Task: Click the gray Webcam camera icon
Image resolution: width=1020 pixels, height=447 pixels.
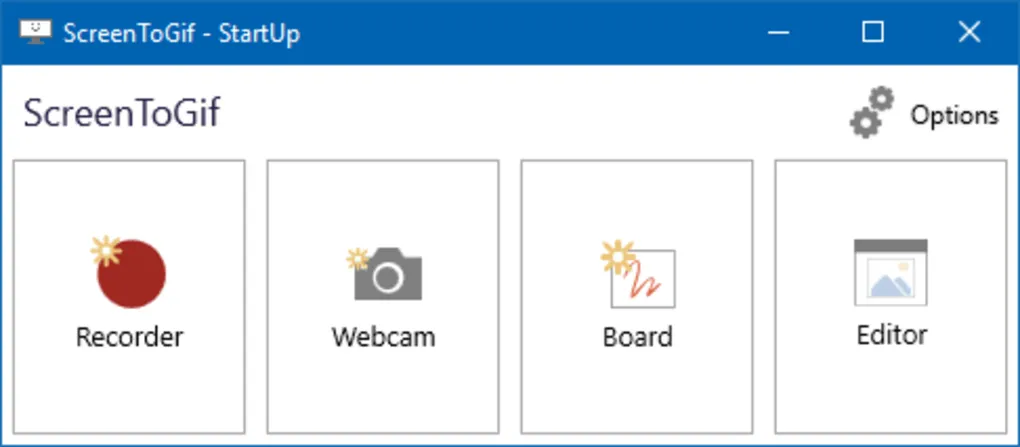Action: 389,275
